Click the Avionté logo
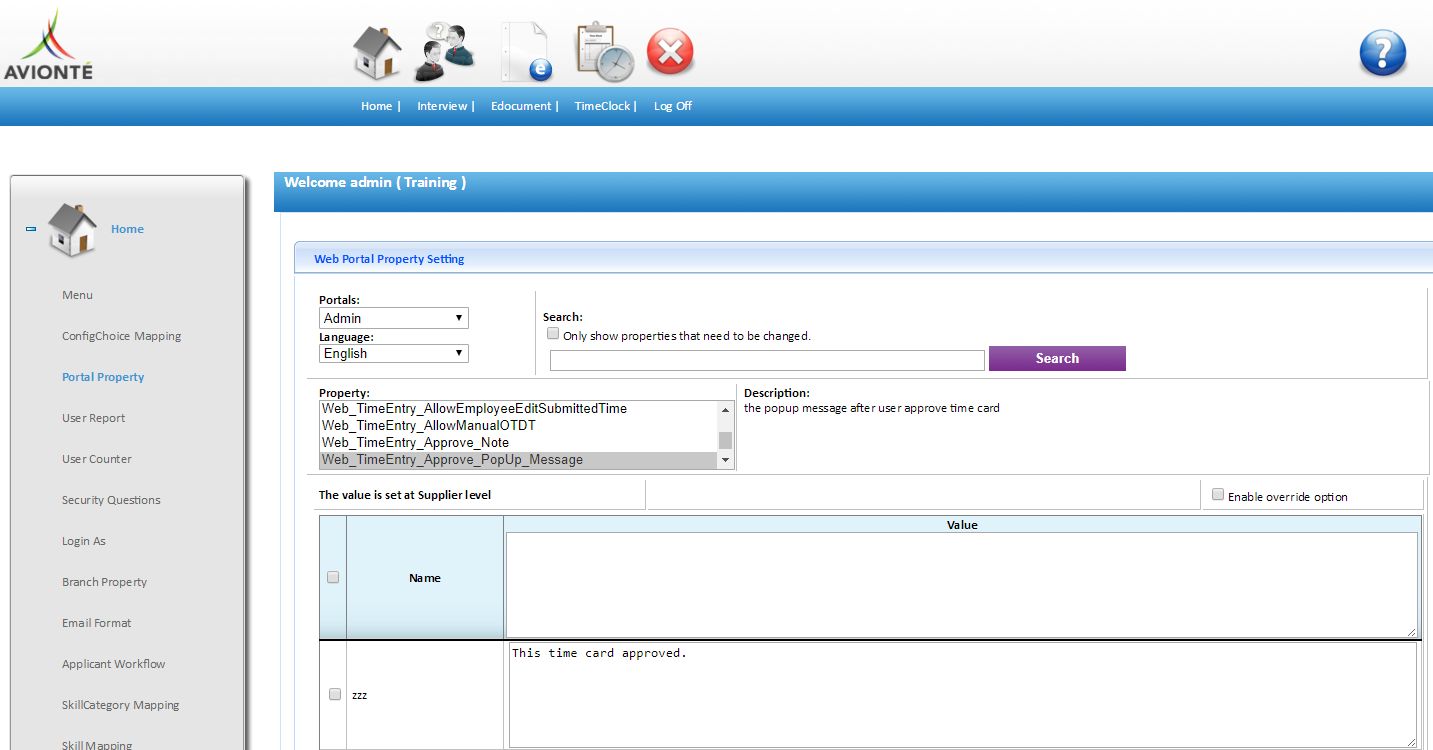The width and height of the screenshot is (1433, 750). (48, 44)
